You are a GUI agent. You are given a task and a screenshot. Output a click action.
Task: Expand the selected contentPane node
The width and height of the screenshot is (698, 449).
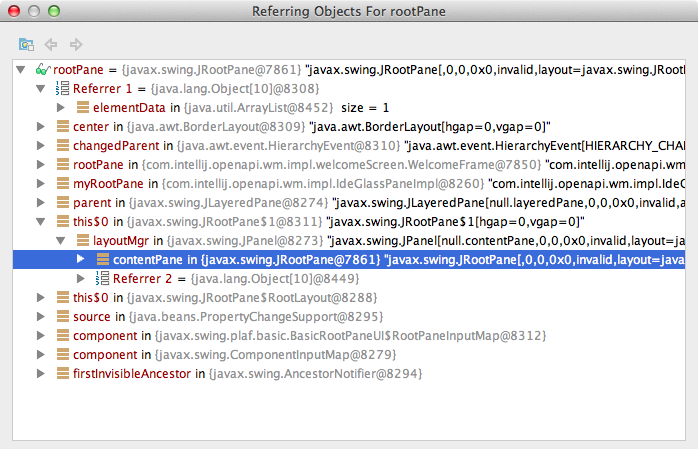(x=81, y=259)
